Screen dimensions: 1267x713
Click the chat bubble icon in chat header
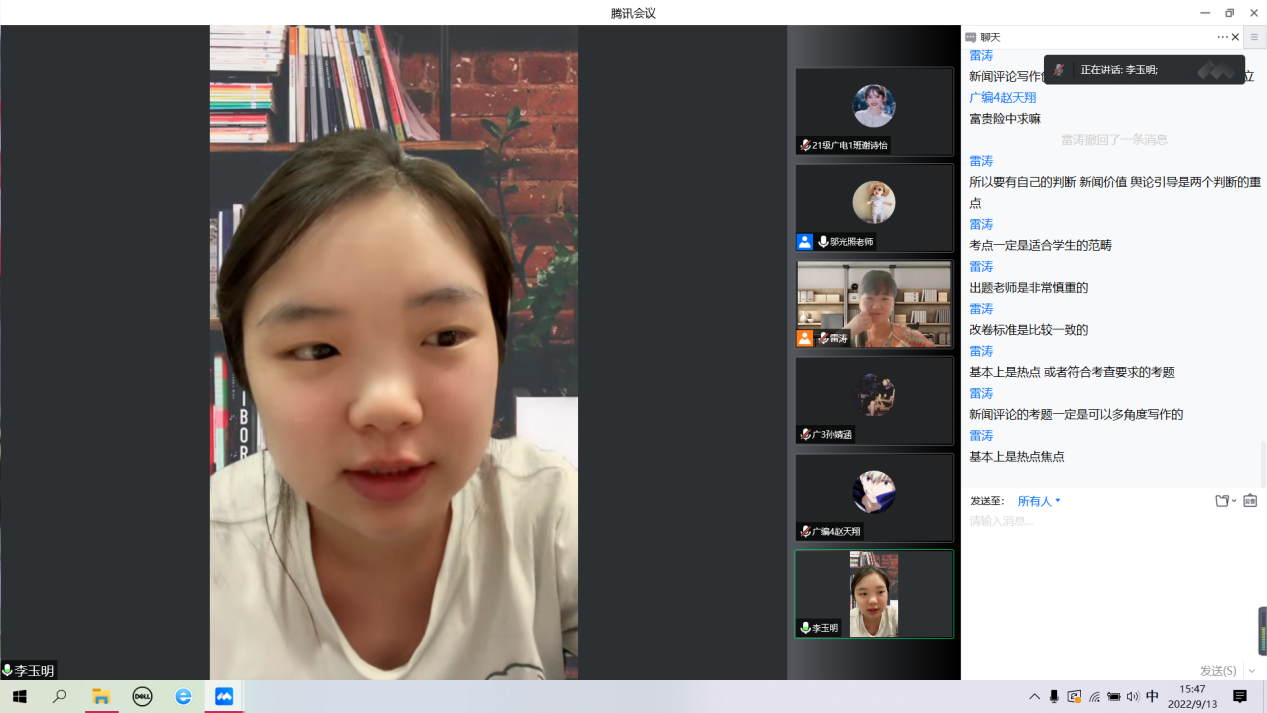(x=971, y=37)
